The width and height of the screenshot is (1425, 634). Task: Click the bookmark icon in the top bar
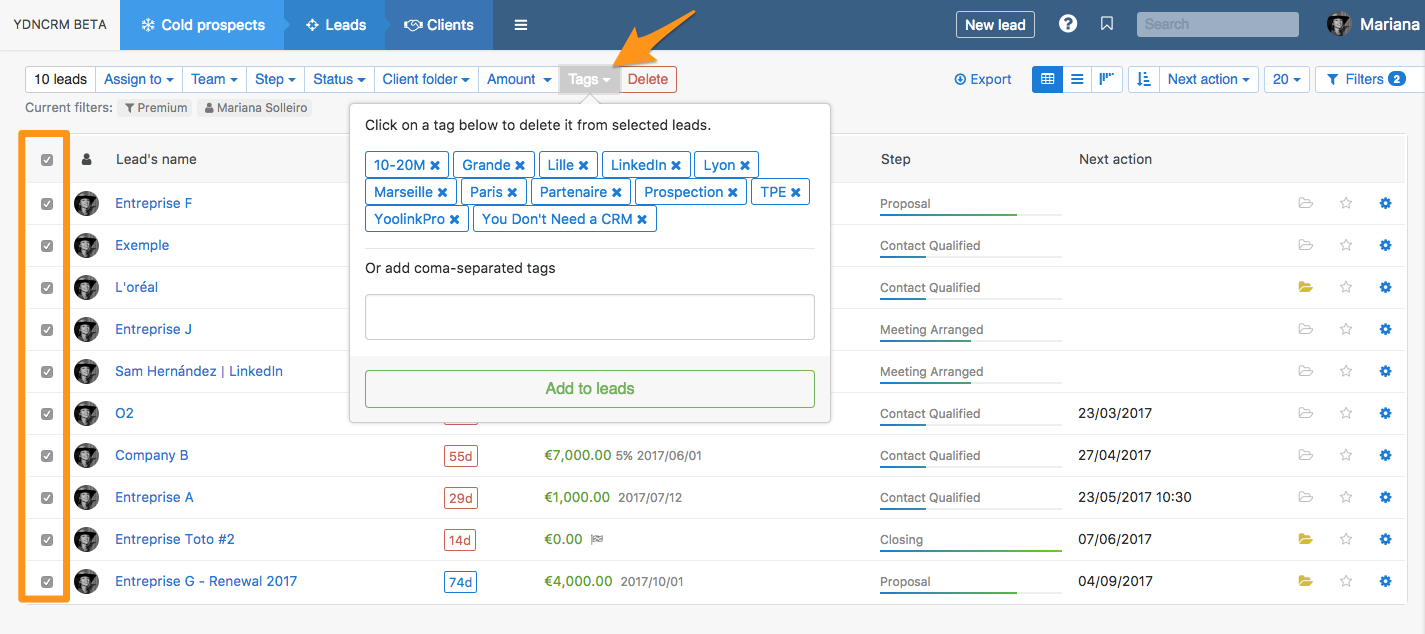(x=1106, y=23)
